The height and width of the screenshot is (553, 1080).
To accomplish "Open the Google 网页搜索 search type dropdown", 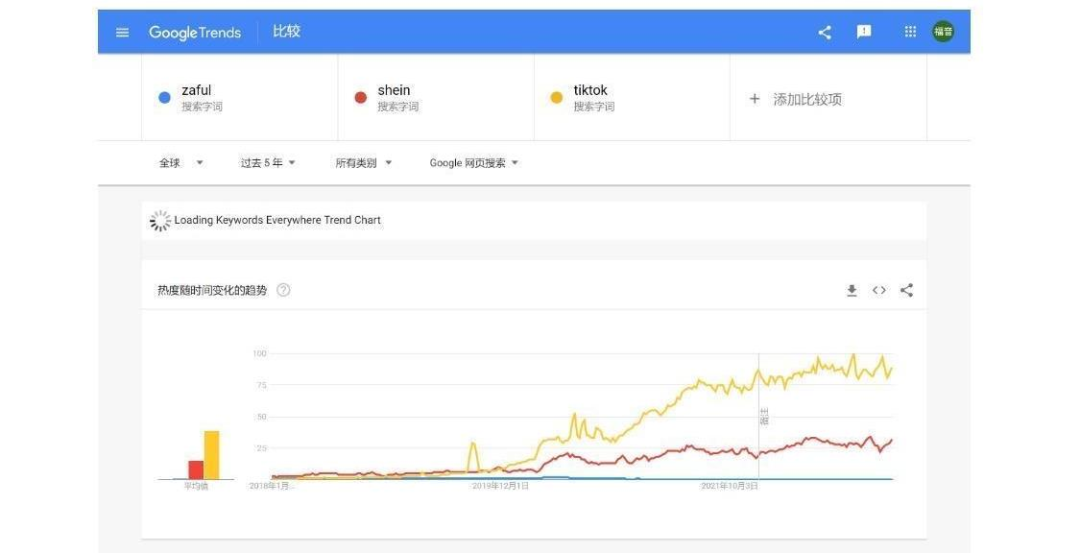I will point(474,163).
